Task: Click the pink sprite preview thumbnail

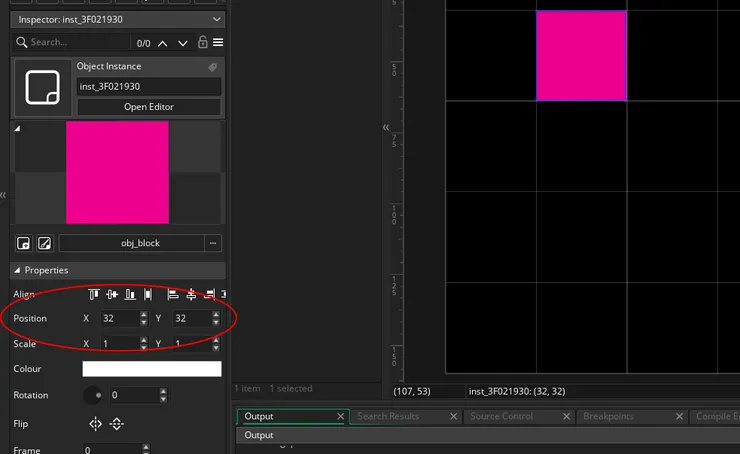Action: tap(118, 172)
